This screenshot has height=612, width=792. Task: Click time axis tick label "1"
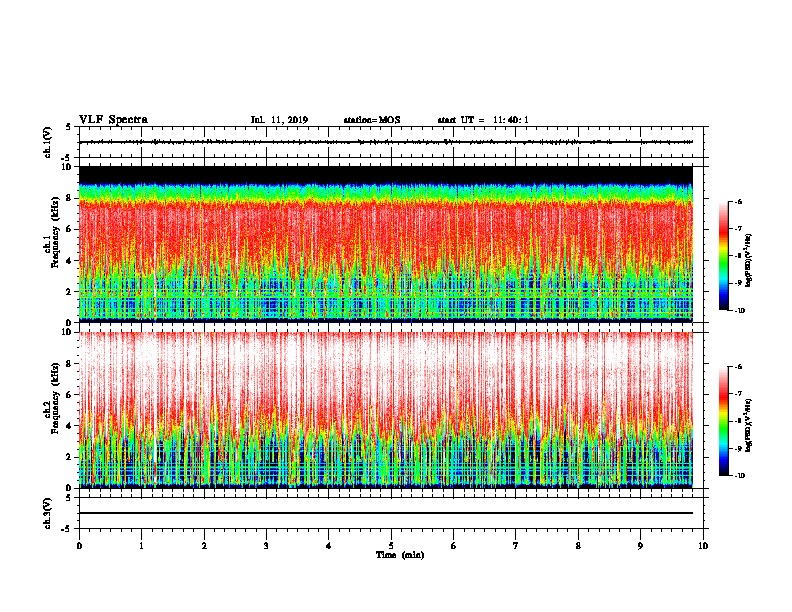141,546
